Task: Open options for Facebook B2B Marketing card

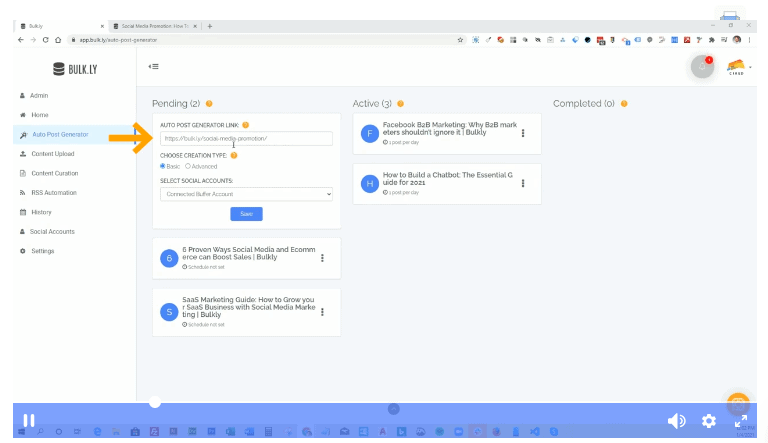Action: click(523, 133)
